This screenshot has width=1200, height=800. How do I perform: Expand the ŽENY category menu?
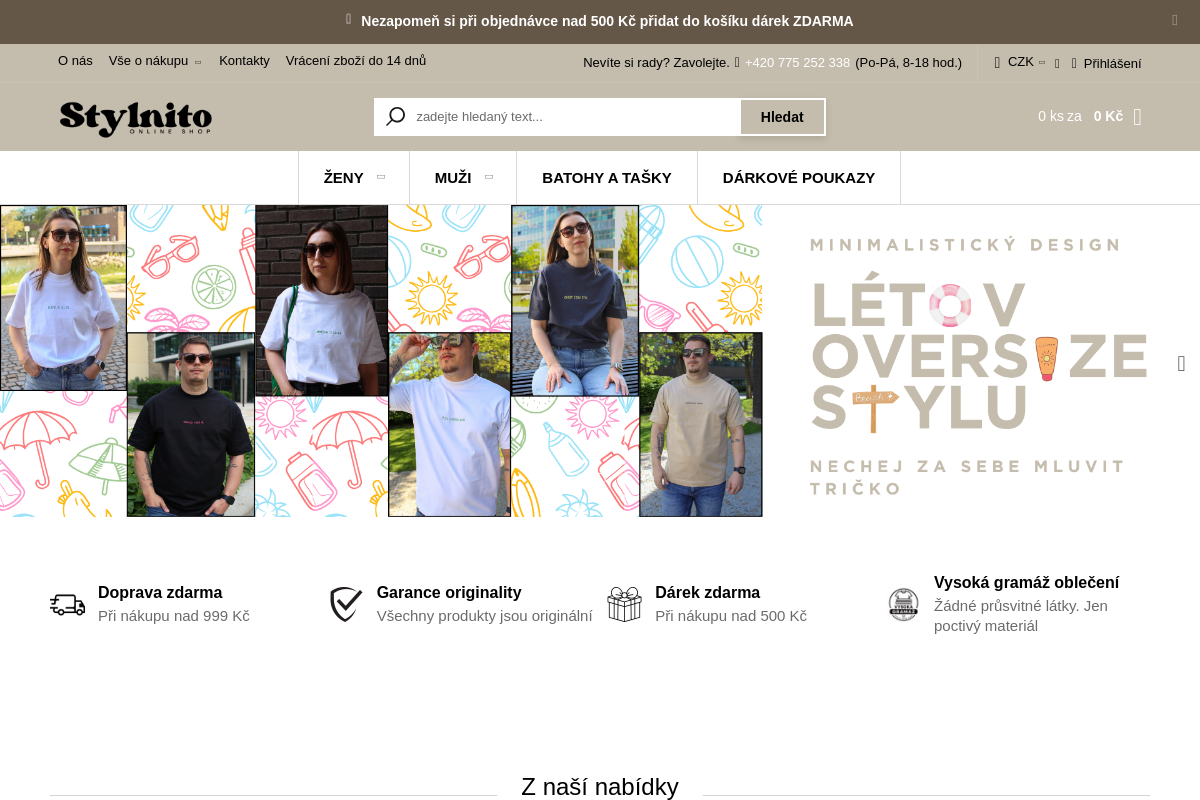(x=354, y=178)
